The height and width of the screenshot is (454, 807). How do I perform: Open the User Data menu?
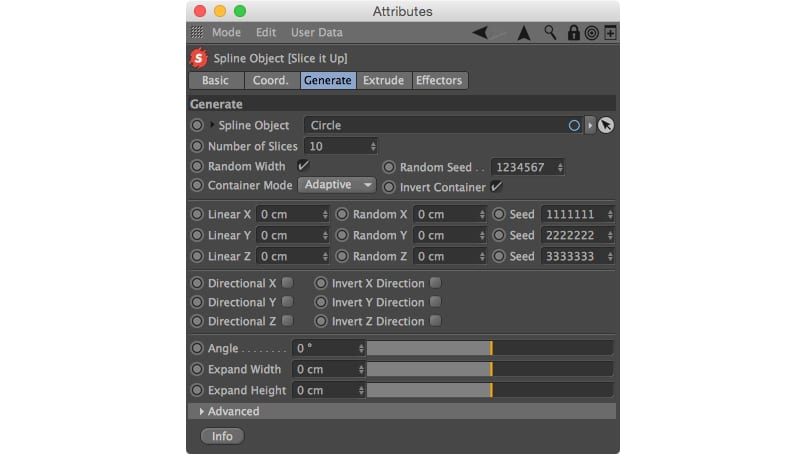317,32
